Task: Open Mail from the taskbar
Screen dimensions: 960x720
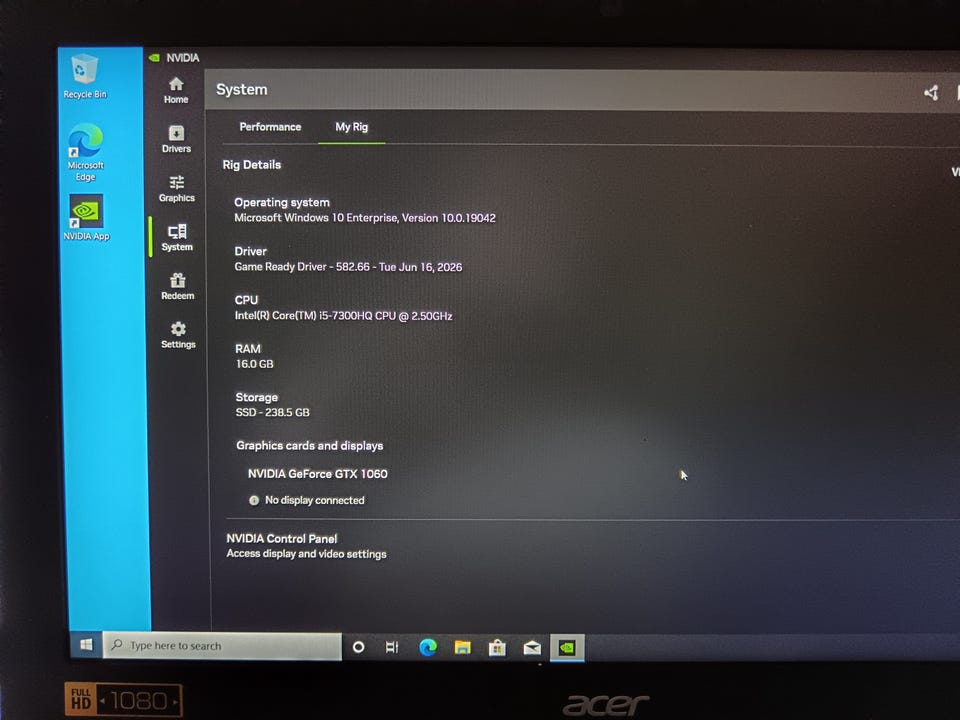Action: pos(532,648)
